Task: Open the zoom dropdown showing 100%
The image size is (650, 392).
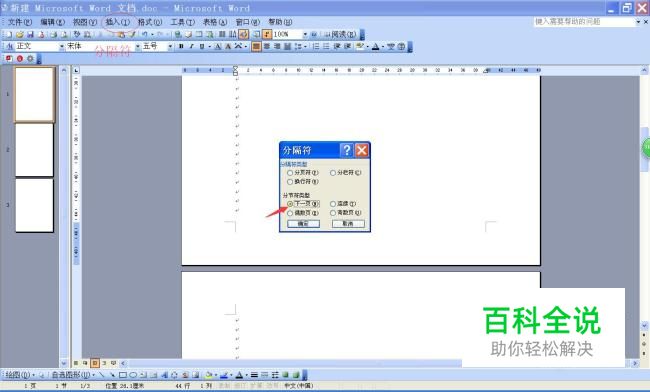Action: [306, 34]
